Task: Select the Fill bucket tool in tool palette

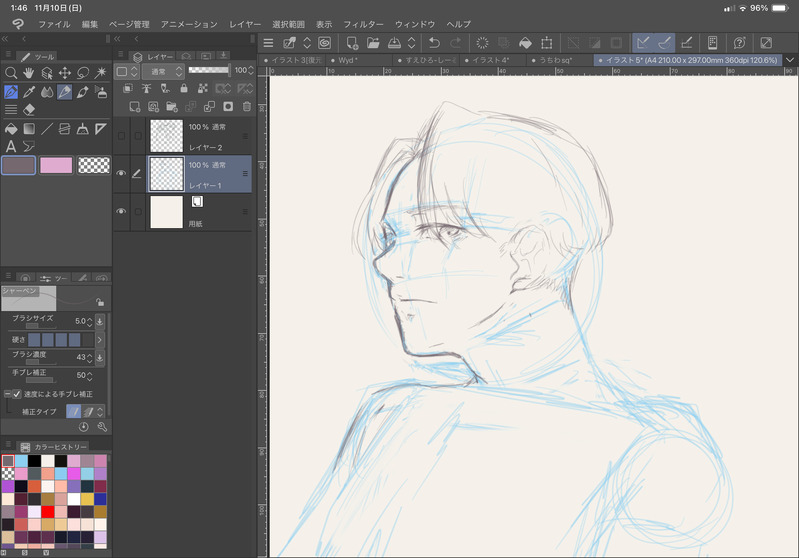Action: click(x=11, y=128)
